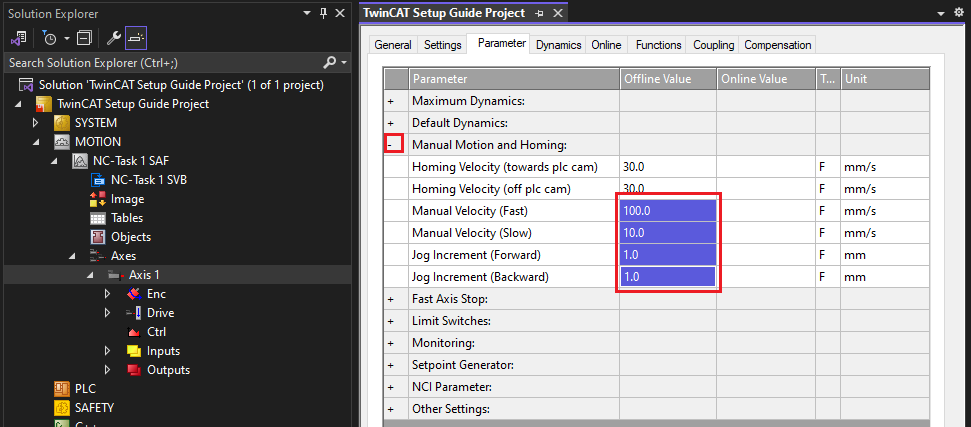Switch to the Online tab

coord(606,45)
